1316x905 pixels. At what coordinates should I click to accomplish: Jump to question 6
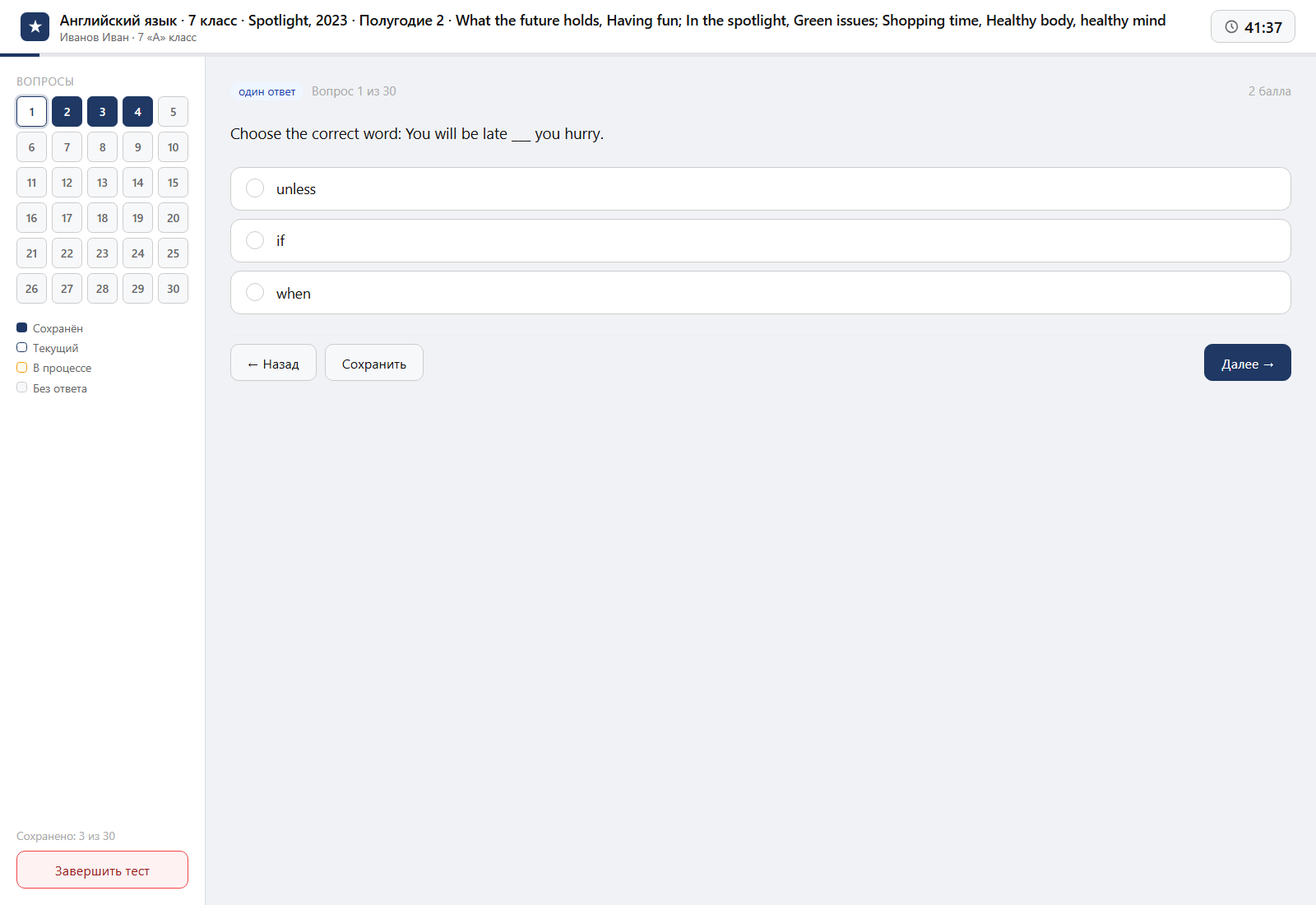pyautogui.click(x=31, y=147)
